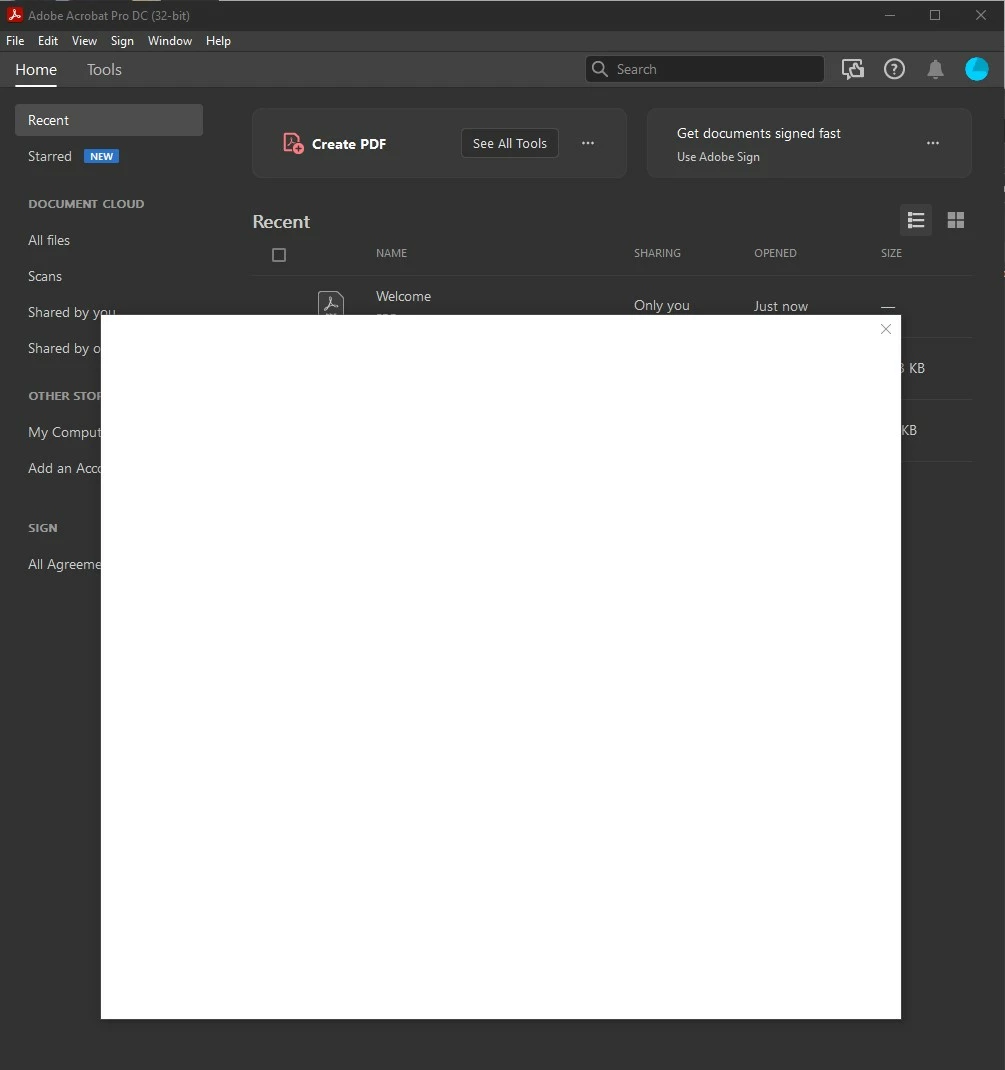Click in the Search input field
The image size is (1005, 1070).
[705, 69]
